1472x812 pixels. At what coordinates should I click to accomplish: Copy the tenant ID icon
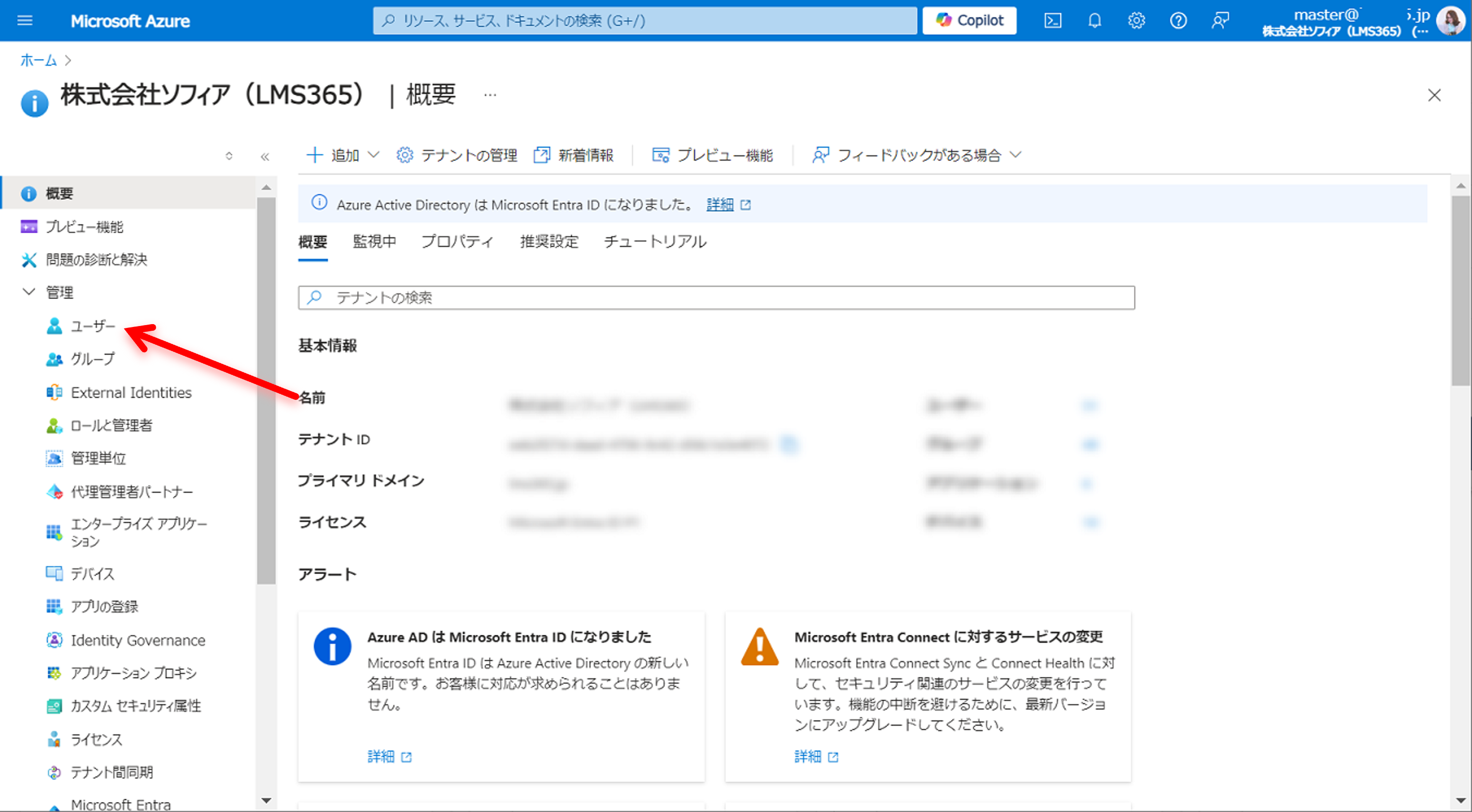coord(790,444)
